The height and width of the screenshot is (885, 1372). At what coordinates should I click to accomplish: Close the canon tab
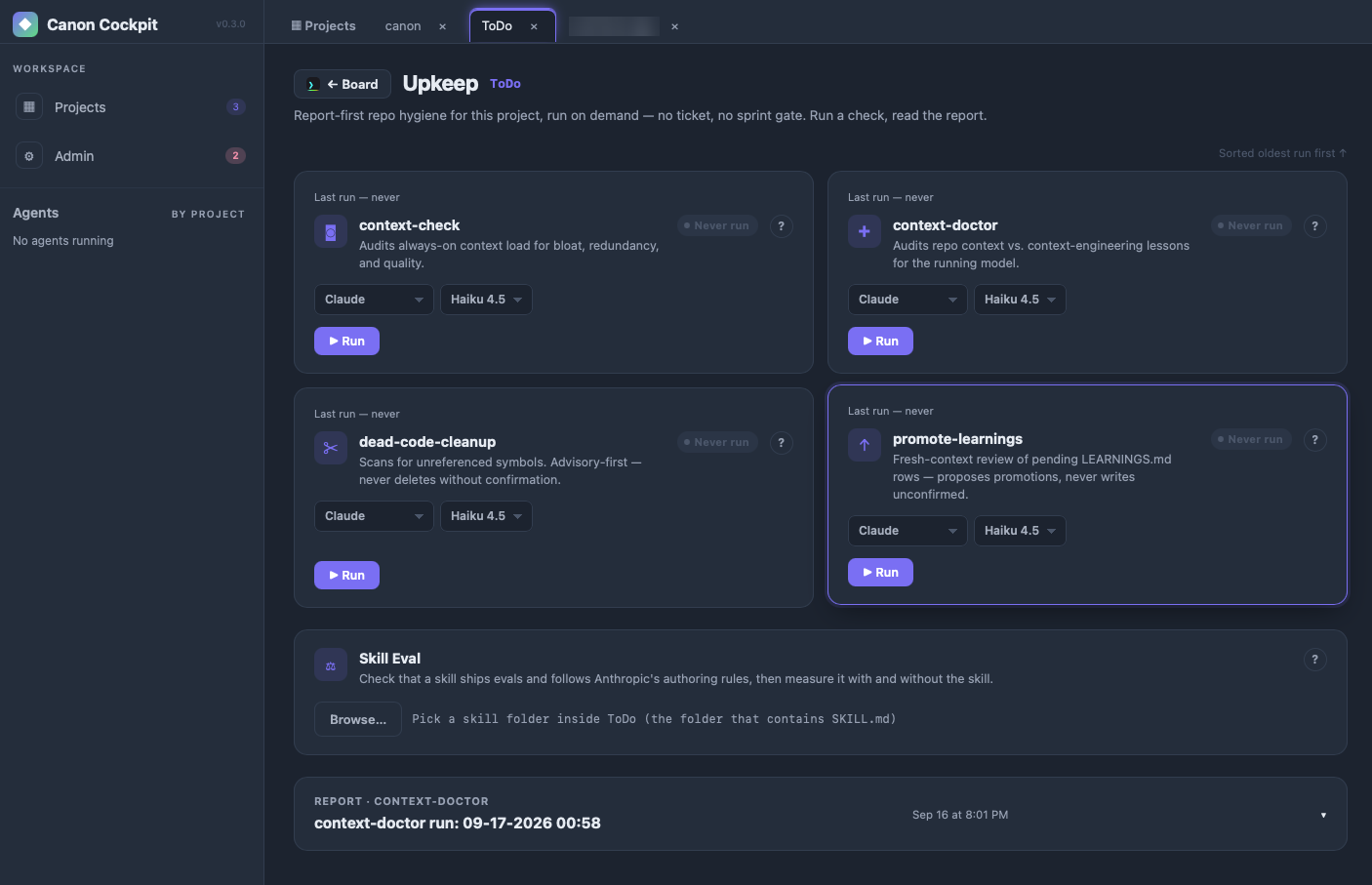pyautogui.click(x=443, y=26)
